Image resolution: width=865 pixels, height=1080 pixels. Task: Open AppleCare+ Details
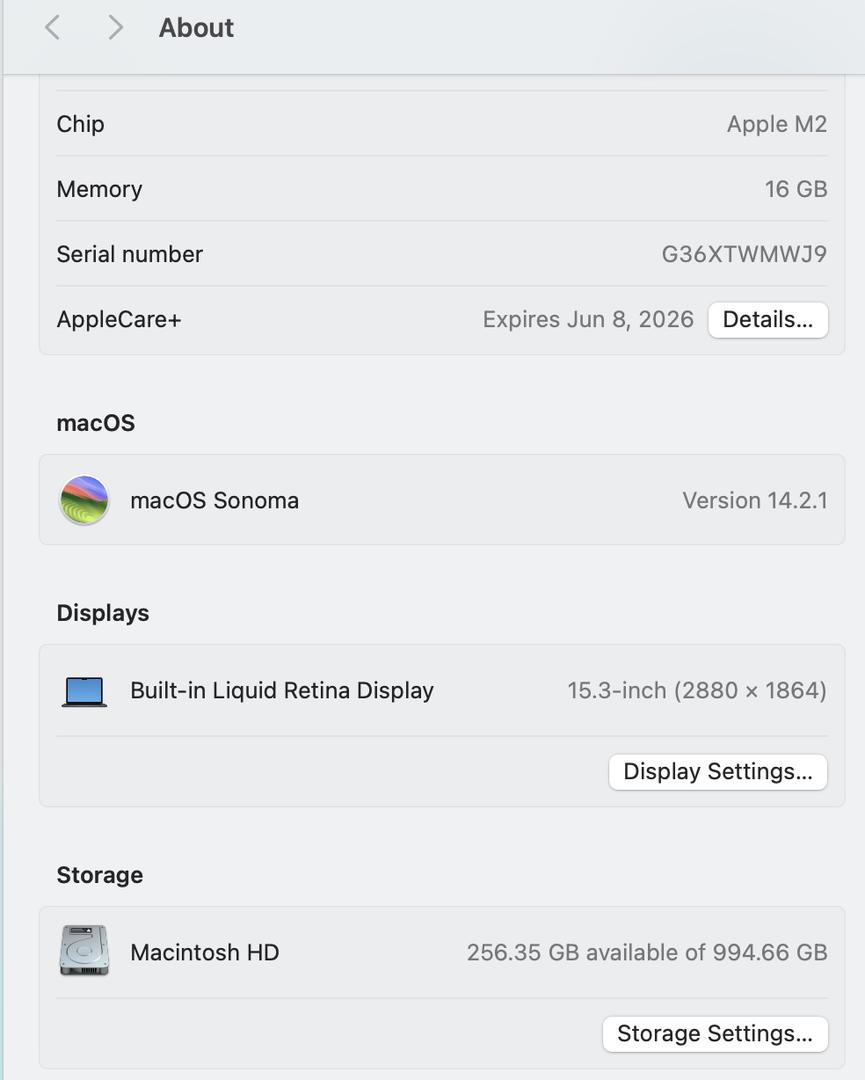click(767, 320)
